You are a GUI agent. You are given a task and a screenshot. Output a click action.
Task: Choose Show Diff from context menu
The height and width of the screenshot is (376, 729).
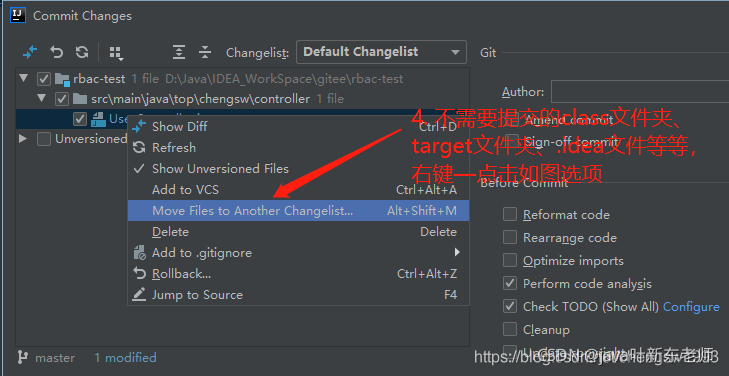(298, 126)
